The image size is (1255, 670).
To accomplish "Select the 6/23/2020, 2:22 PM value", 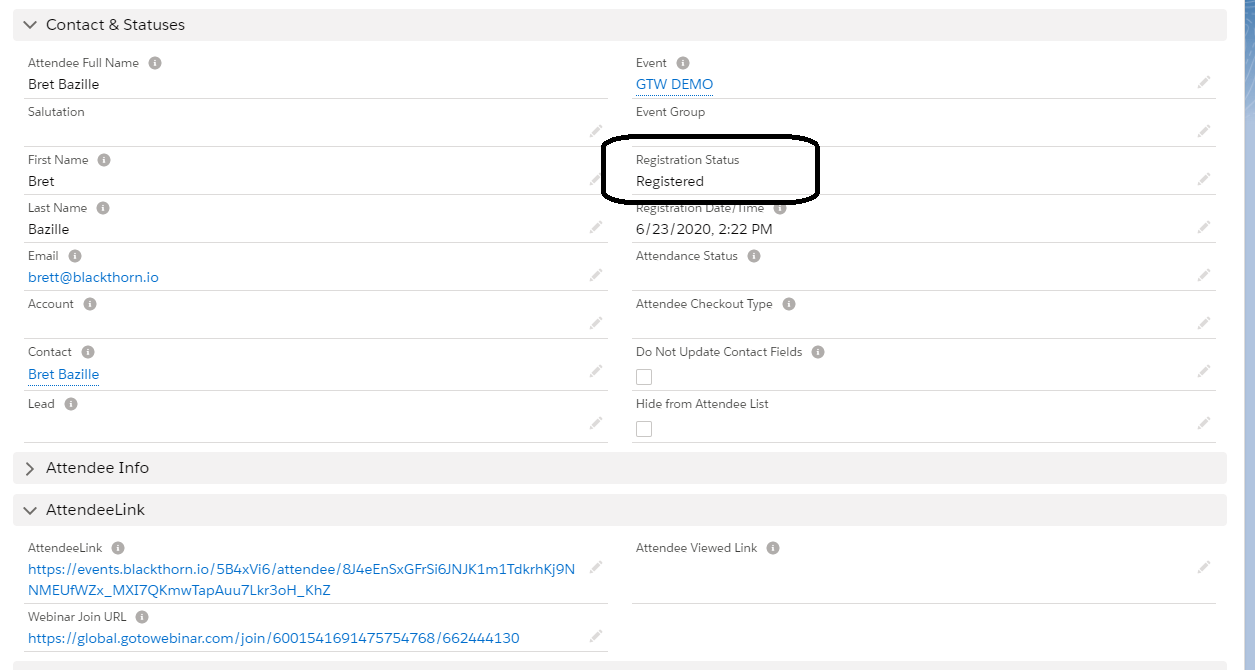I will point(704,230).
